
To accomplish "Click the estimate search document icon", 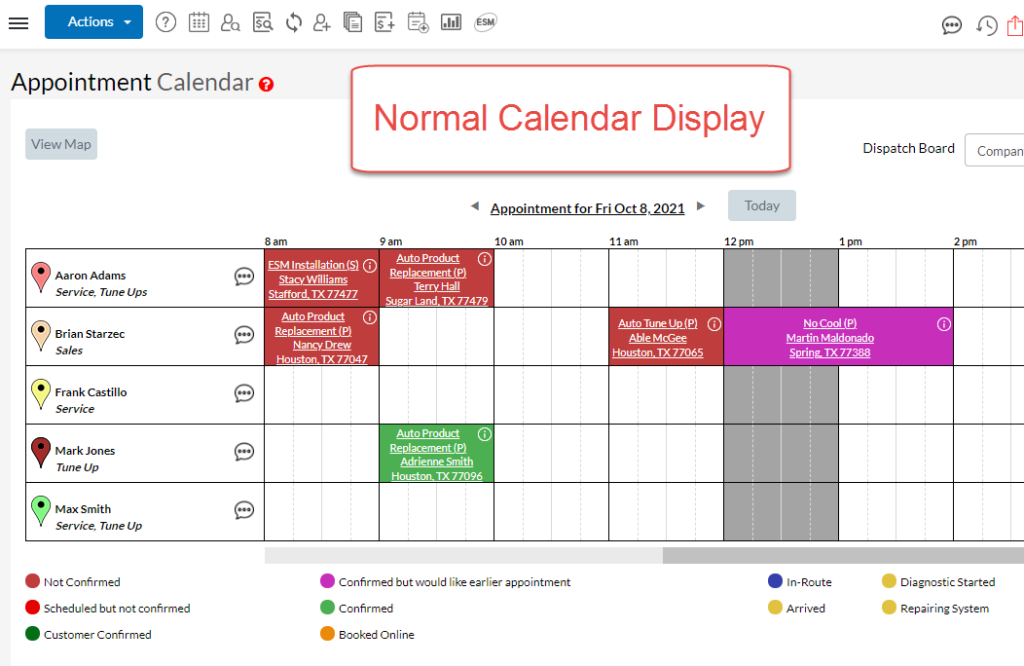I will (263, 22).
